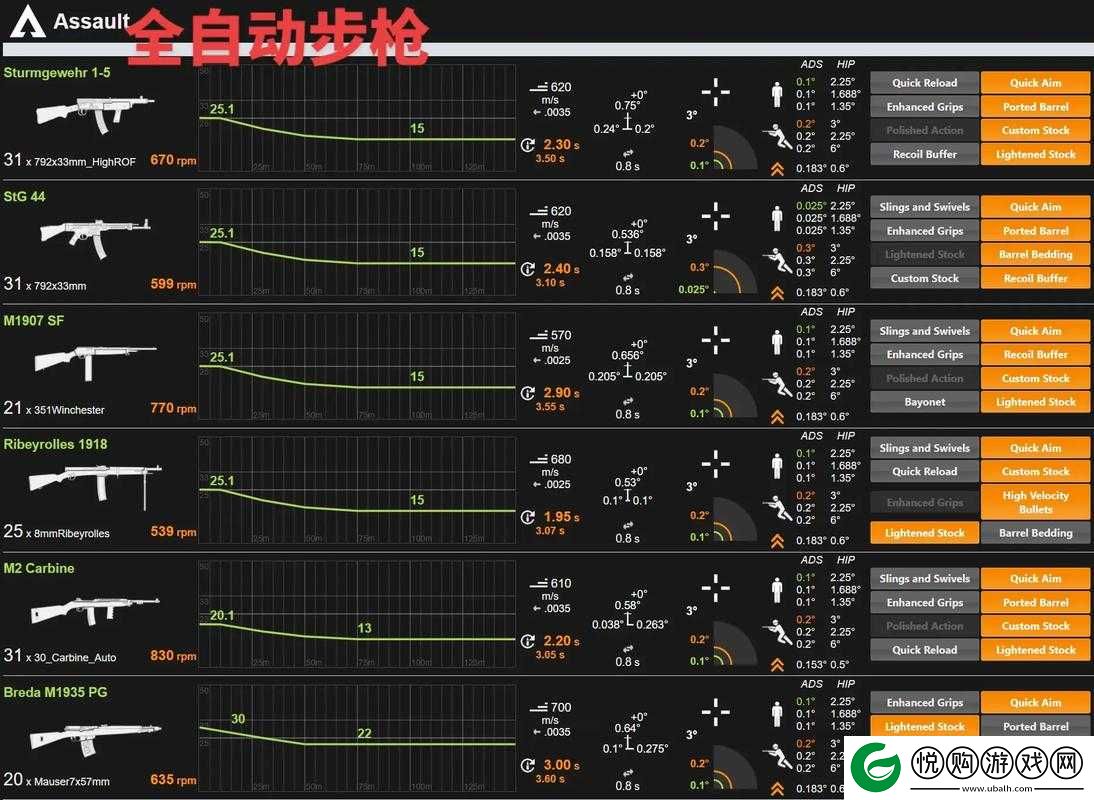Click the Sturmgewehr 1-5 weapon image
This screenshot has width=1094, height=800.
click(96, 113)
